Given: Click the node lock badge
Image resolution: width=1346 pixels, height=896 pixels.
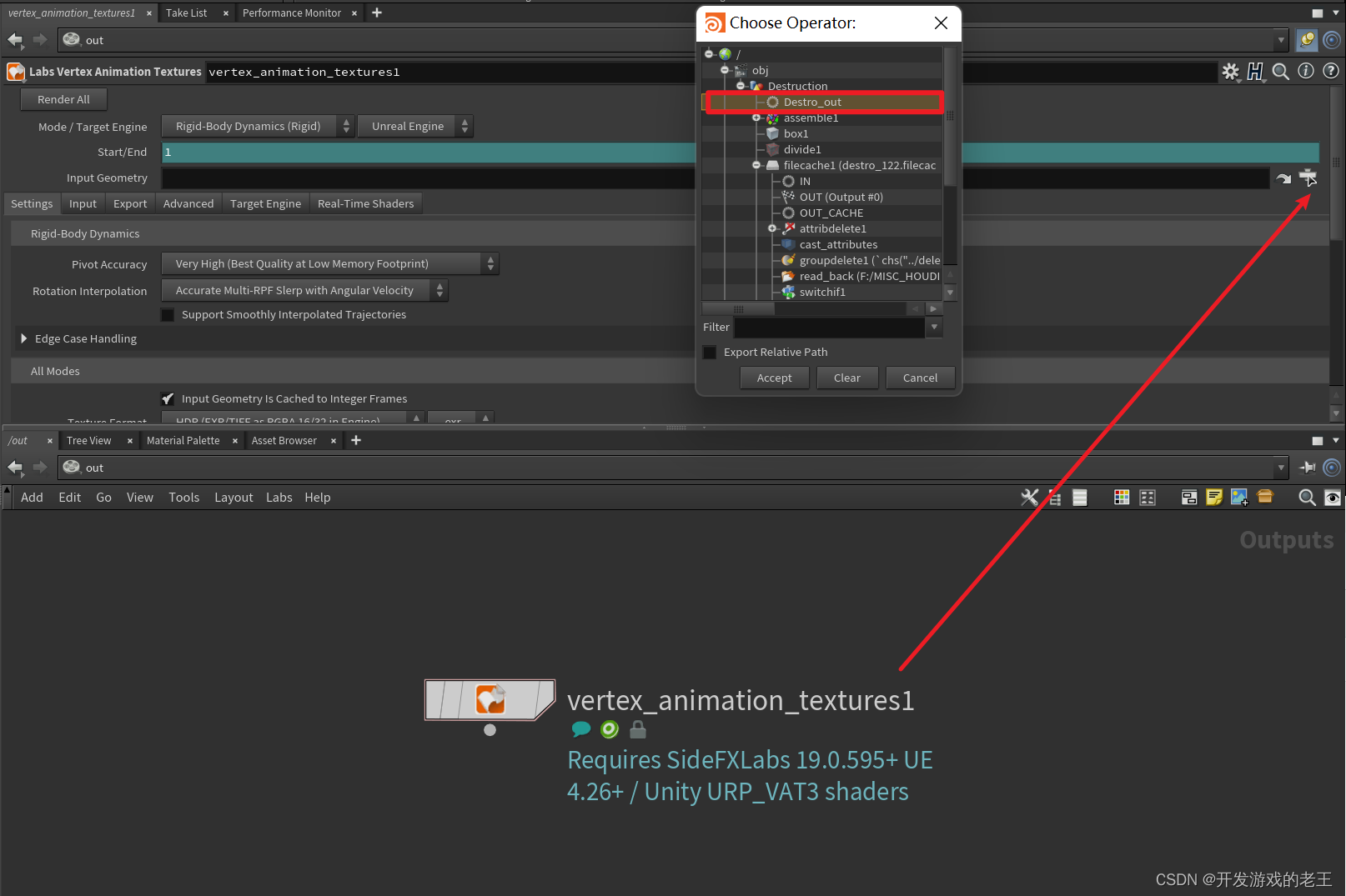Looking at the screenshot, I should coord(638,729).
